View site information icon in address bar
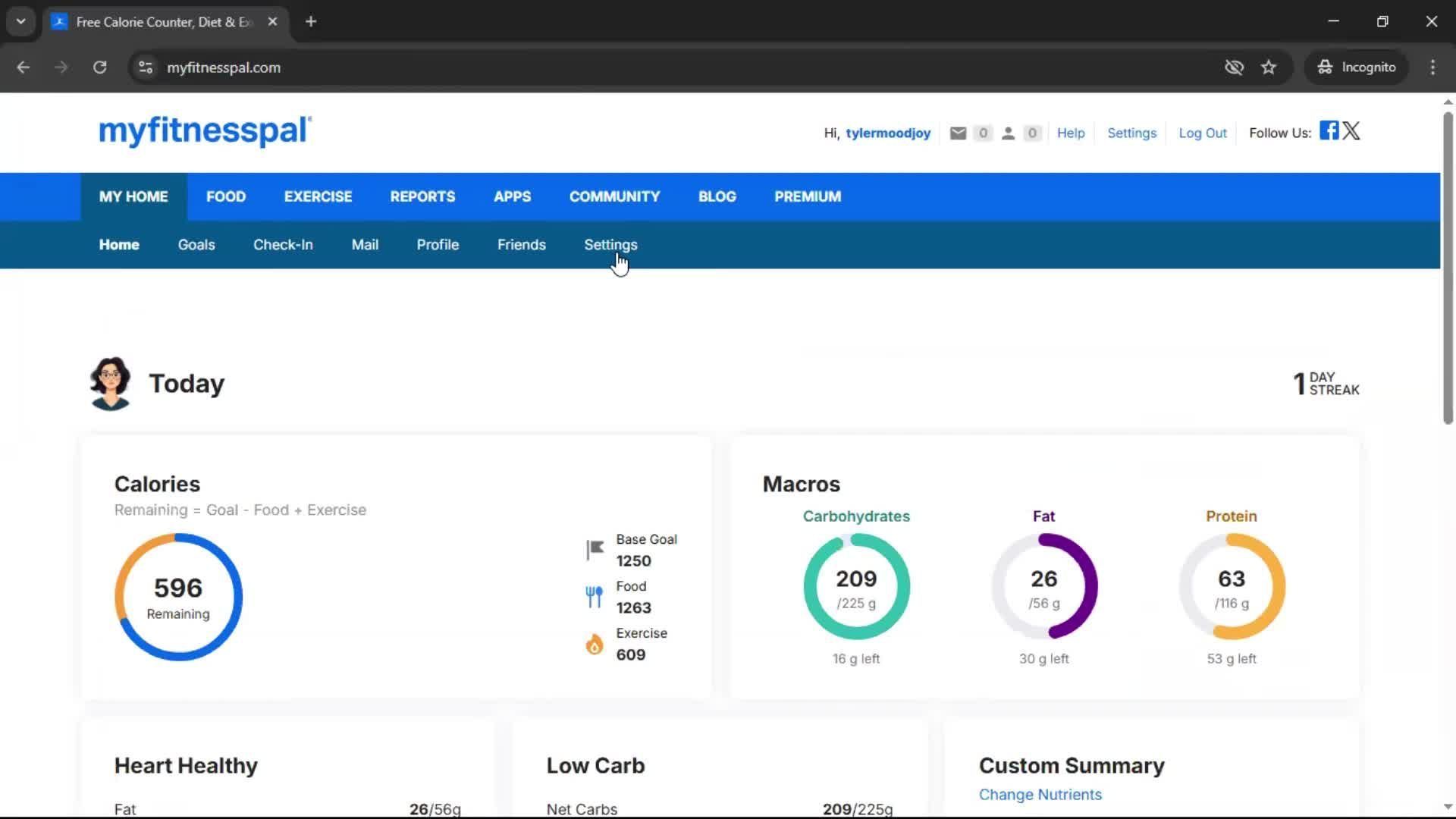 (146, 67)
